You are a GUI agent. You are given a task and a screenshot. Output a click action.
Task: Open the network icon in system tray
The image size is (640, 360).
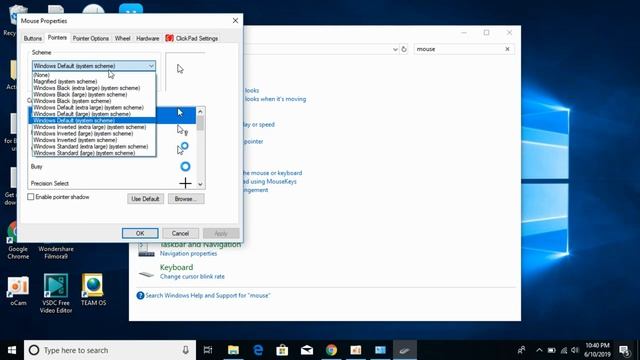tap(564, 350)
